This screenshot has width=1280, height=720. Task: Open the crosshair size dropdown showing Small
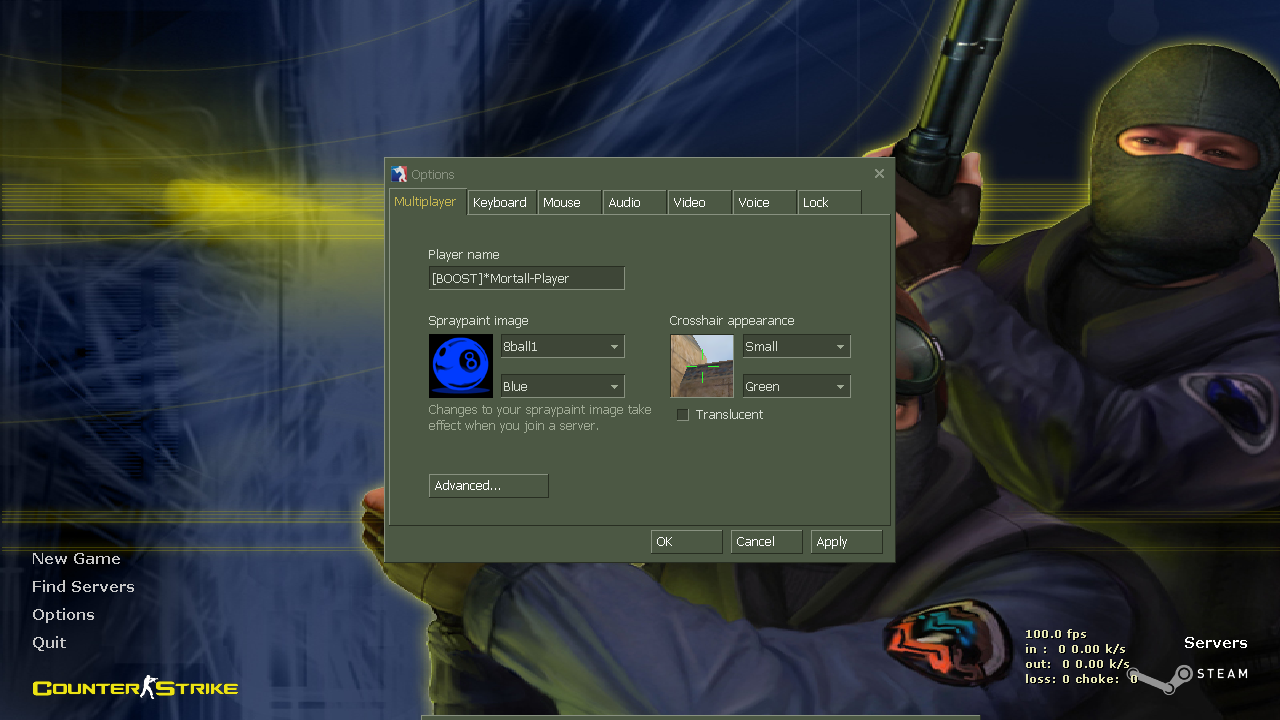click(796, 345)
